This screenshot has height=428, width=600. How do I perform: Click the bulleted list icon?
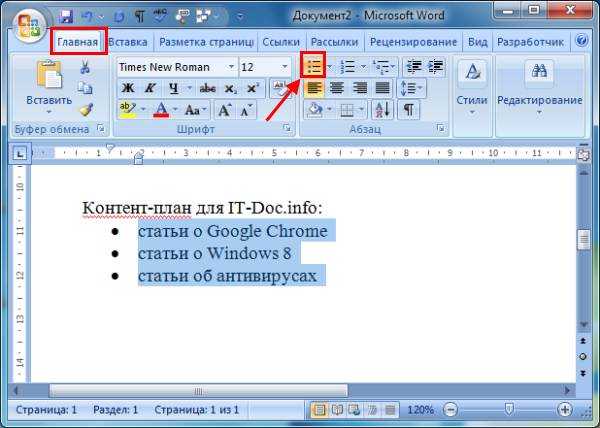[313, 67]
